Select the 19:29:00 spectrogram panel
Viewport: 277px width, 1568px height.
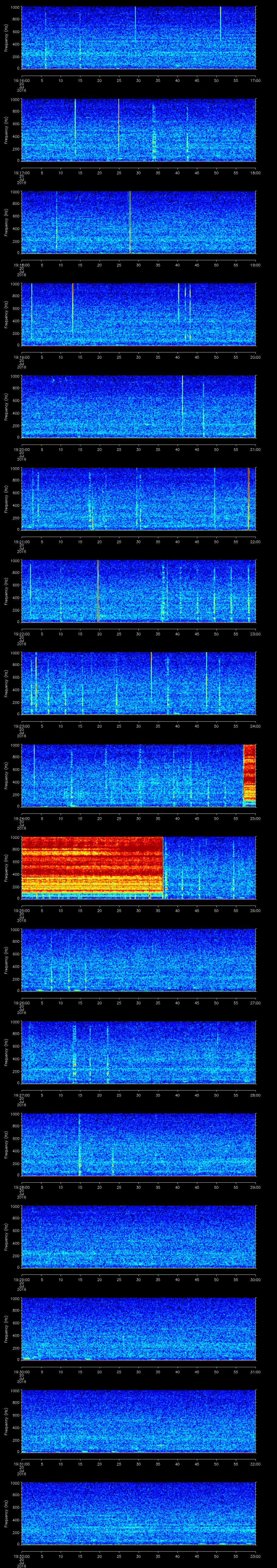point(139,1237)
